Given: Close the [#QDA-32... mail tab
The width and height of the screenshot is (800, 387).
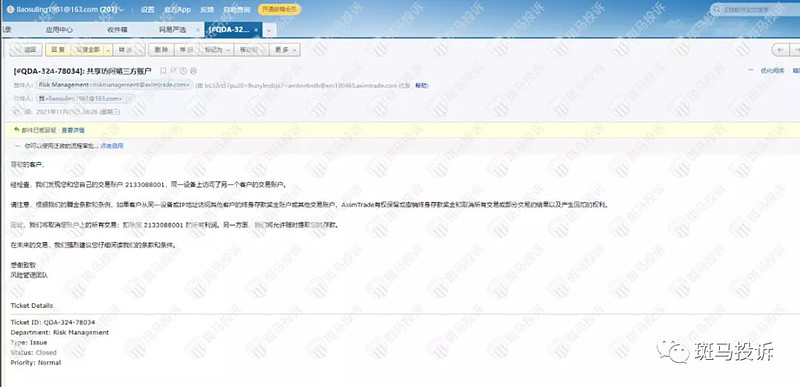Looking at the screenshot, I should (x=256, y=30).
